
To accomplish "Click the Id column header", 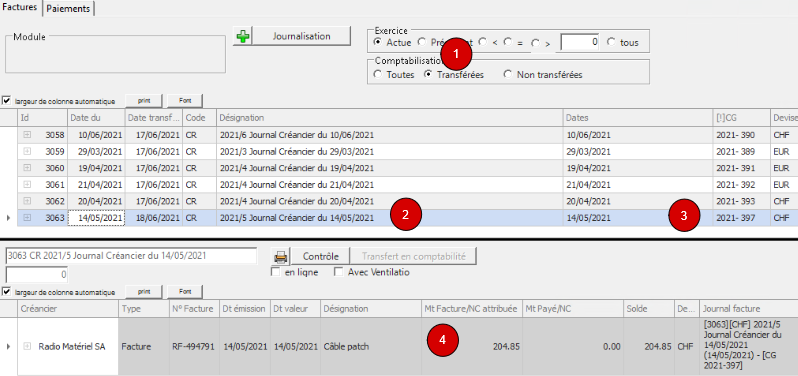I will point(42,118).
